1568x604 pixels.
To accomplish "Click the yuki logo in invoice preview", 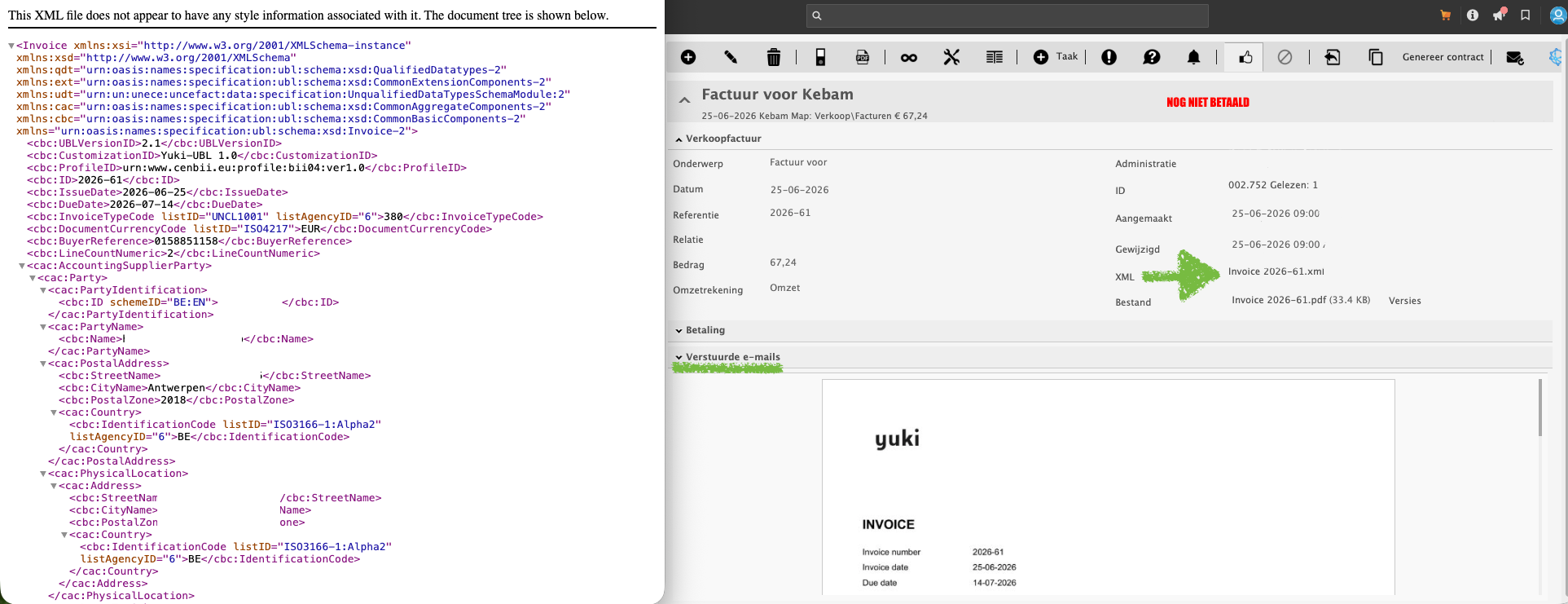I will tap(897, 439).
